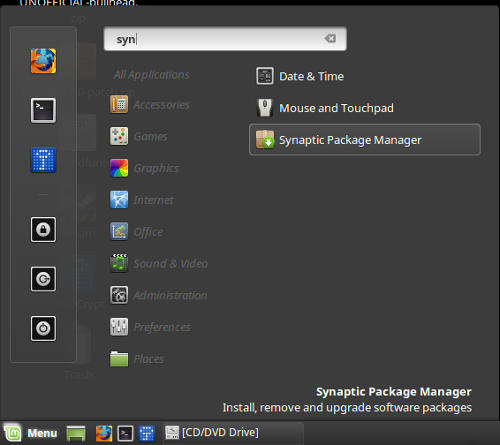Open the Date & Time result
Viewport: 500px width, 445px height.
point(365,76)
